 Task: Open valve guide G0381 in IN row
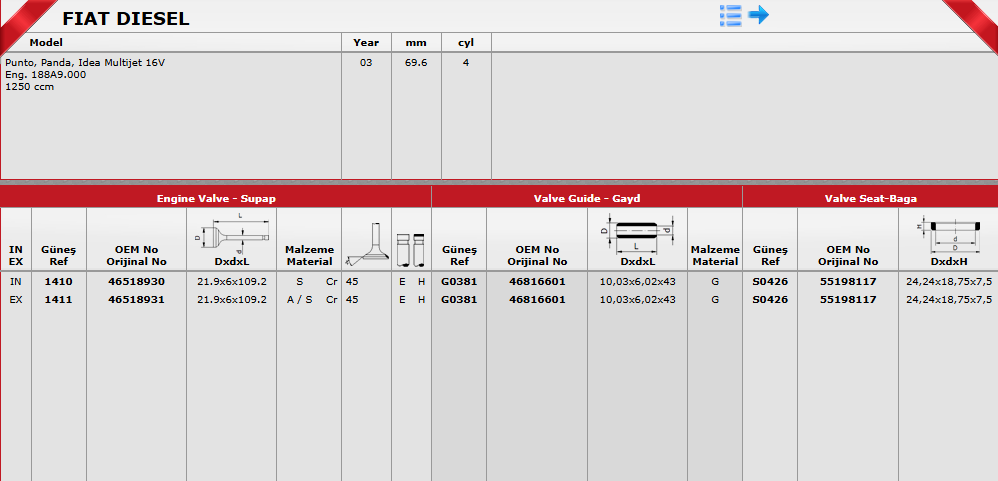459,282
